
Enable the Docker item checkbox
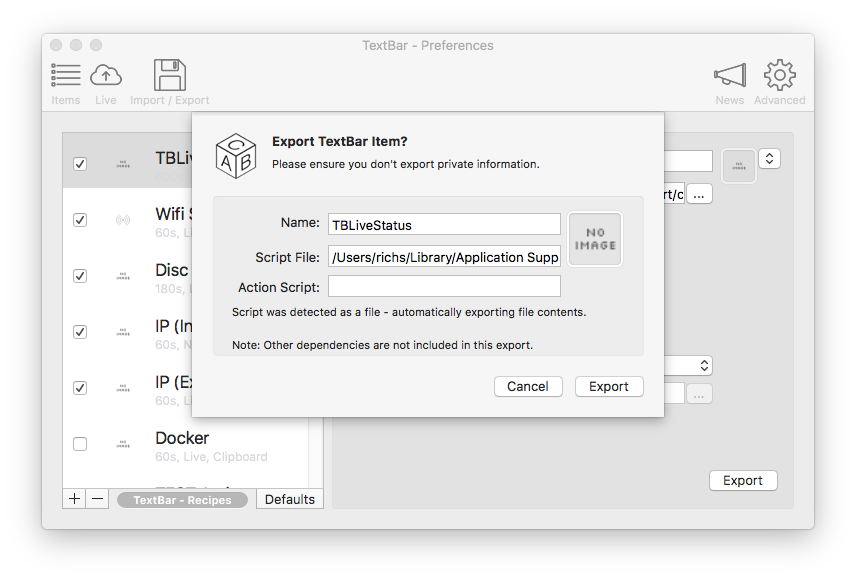click(80, 444)
